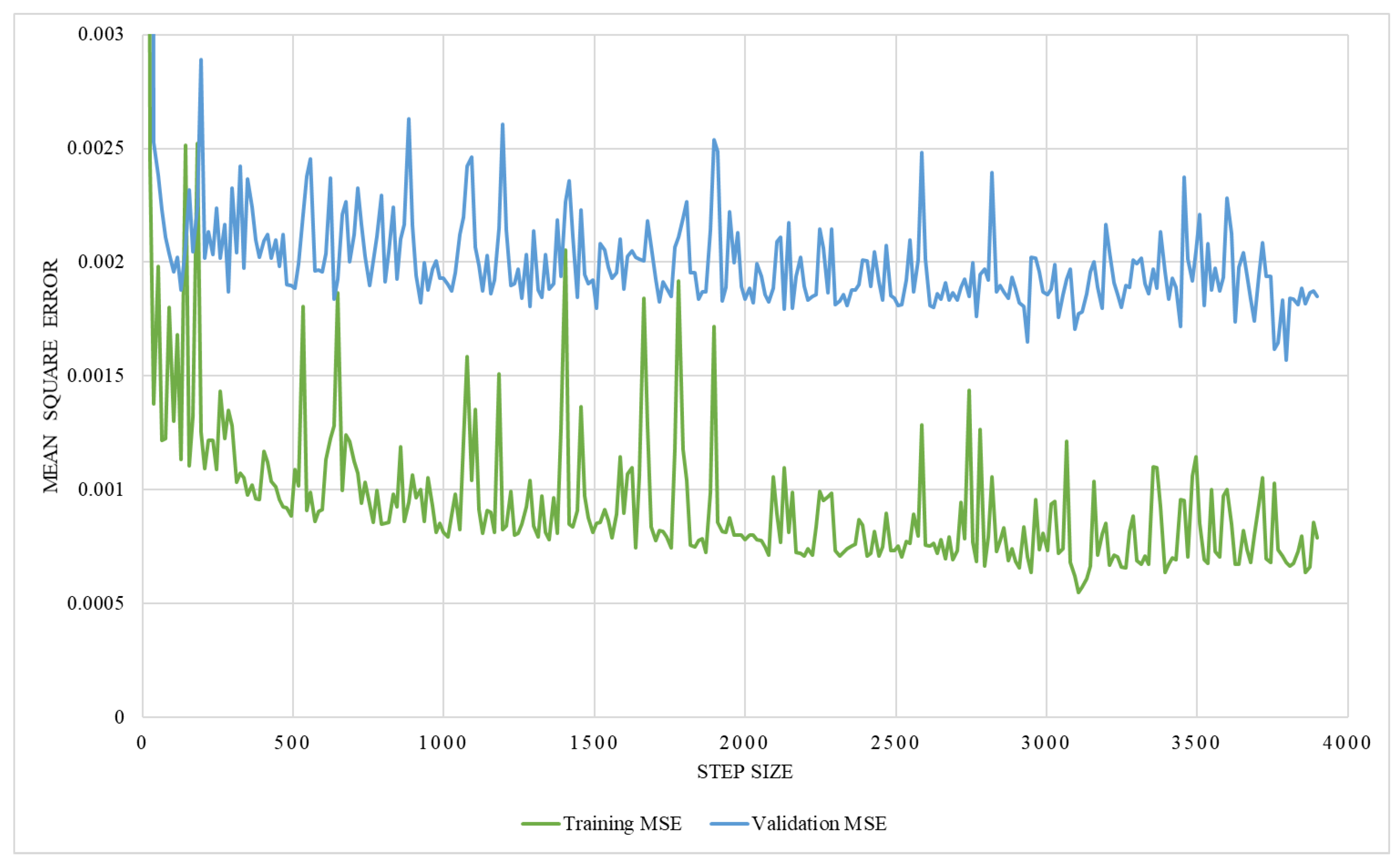Image resolution: width=1400 pixels, height=868 pixels.
Task: Click the 3000 x-axis tick label
Action: coord(1046,743)
